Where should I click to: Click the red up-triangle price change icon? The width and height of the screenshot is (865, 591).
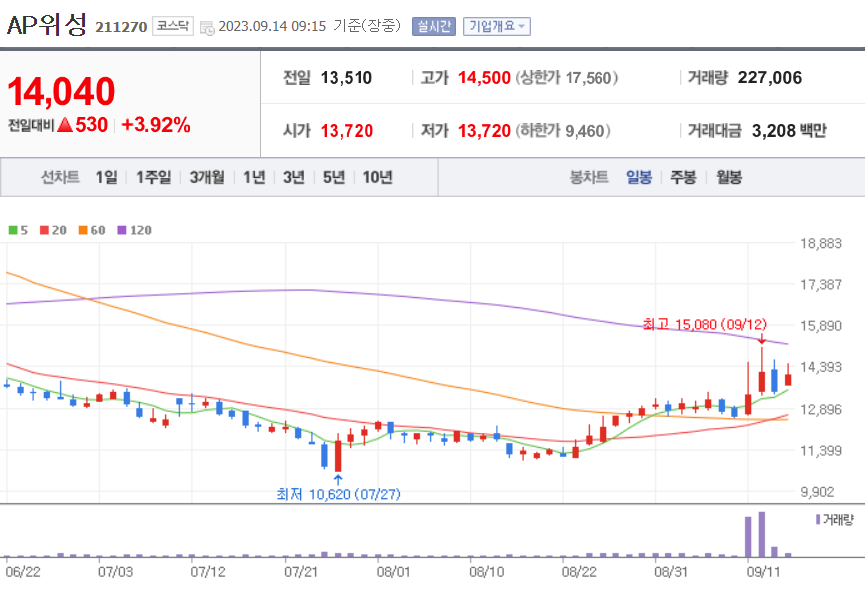[x=65, y=125]
